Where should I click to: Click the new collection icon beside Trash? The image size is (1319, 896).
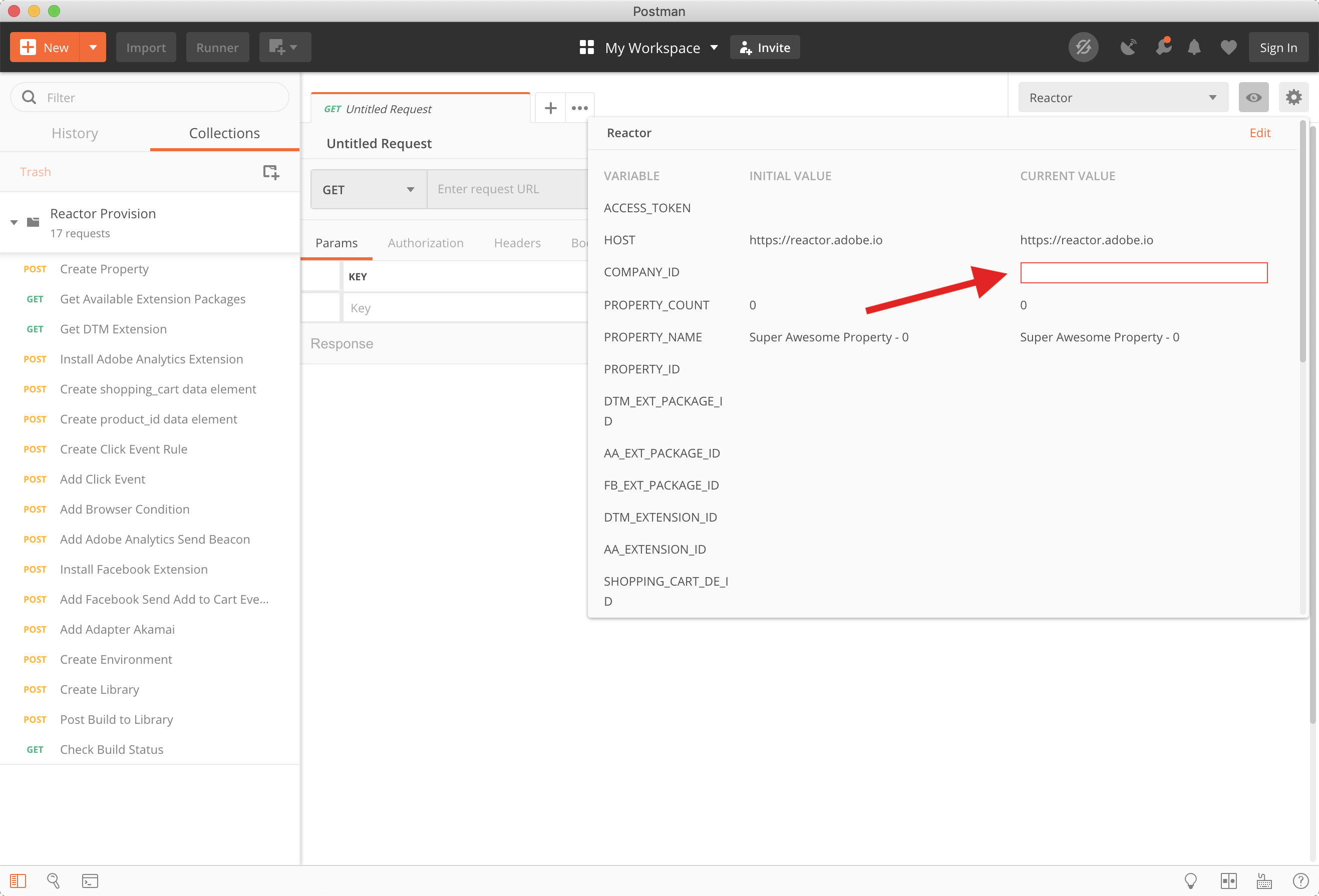[x=271, y=172]
